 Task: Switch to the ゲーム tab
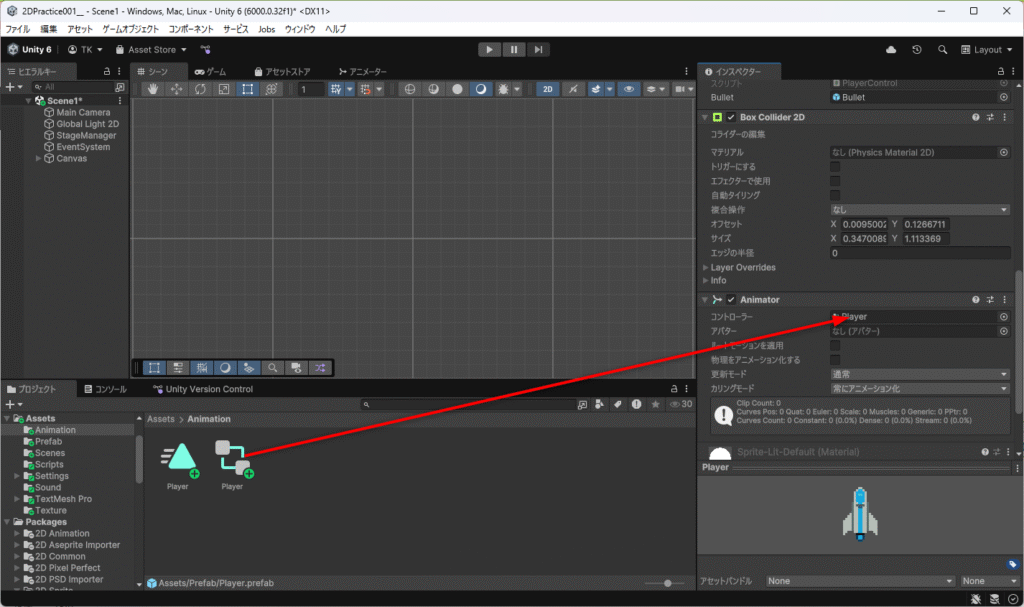tap(211, 72)
